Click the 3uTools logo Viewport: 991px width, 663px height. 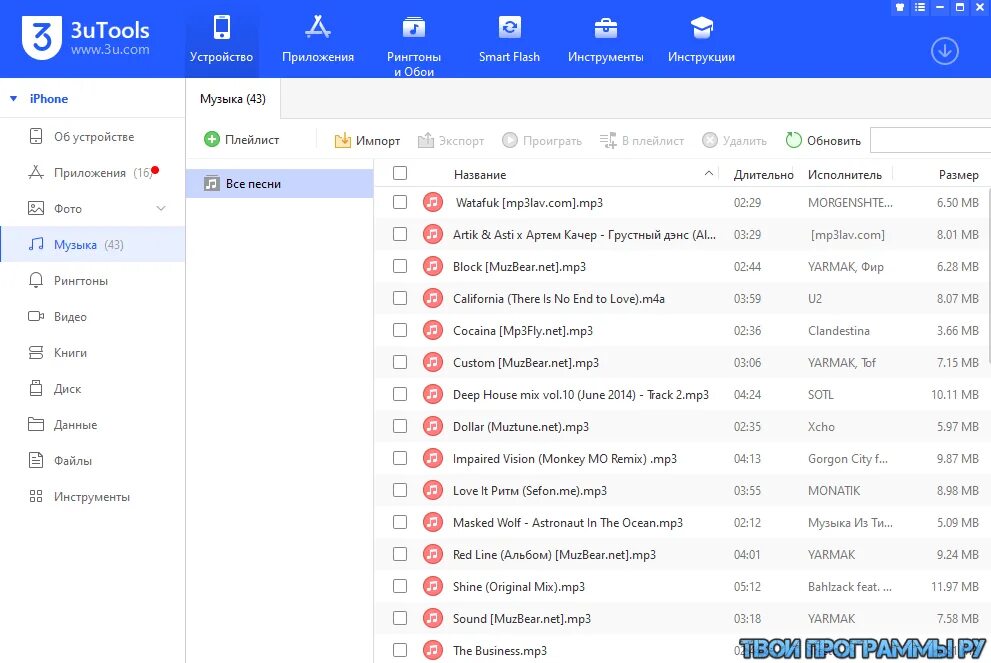click(x=85, y=38)
